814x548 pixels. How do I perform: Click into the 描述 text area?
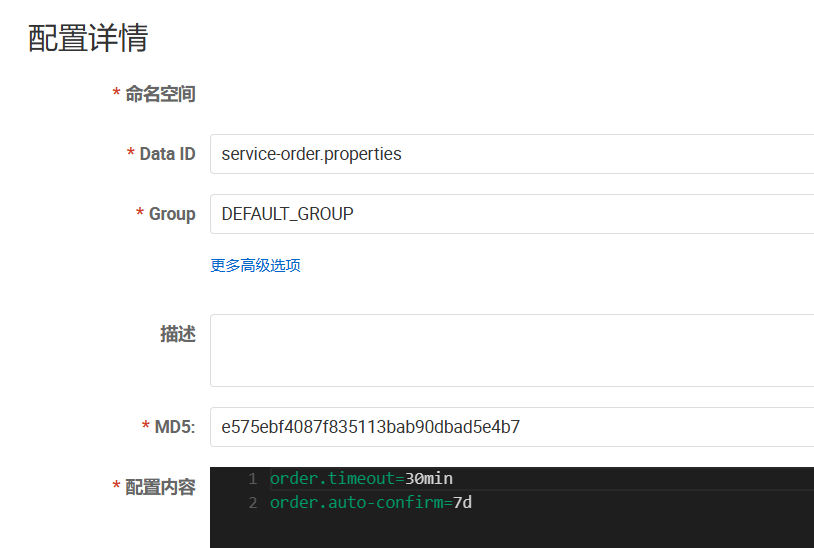pyautogui.click(x=512, y=350)
